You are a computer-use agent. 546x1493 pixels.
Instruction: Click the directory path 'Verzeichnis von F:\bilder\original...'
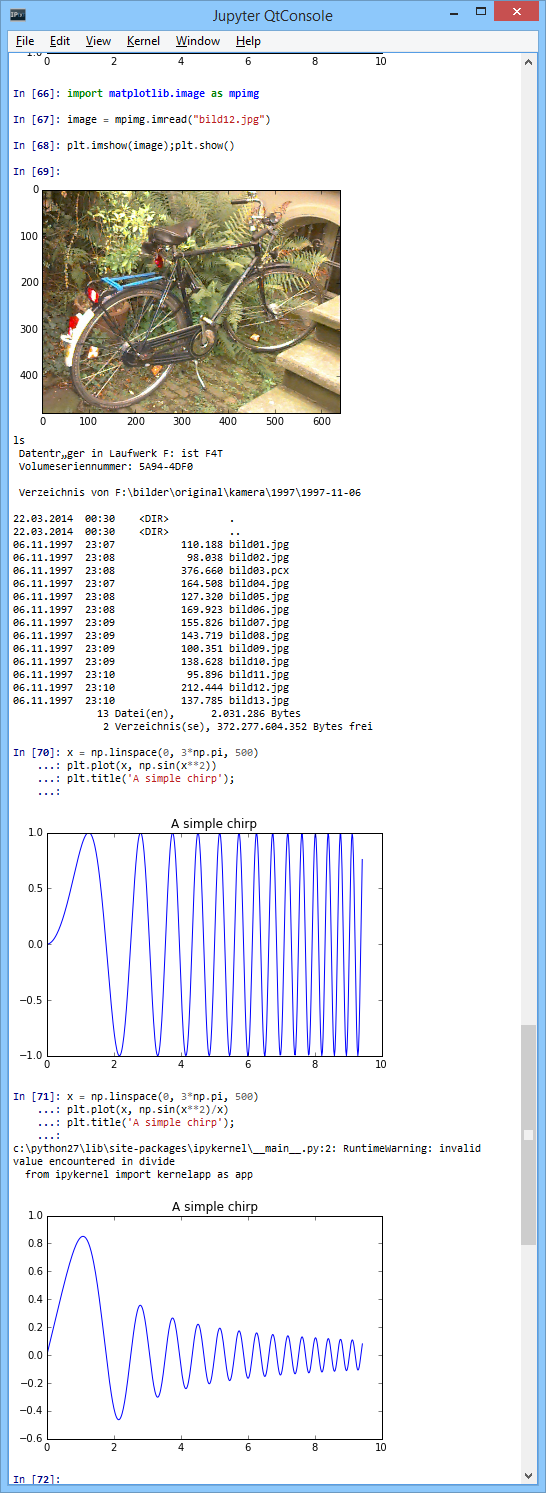[190, 492]
